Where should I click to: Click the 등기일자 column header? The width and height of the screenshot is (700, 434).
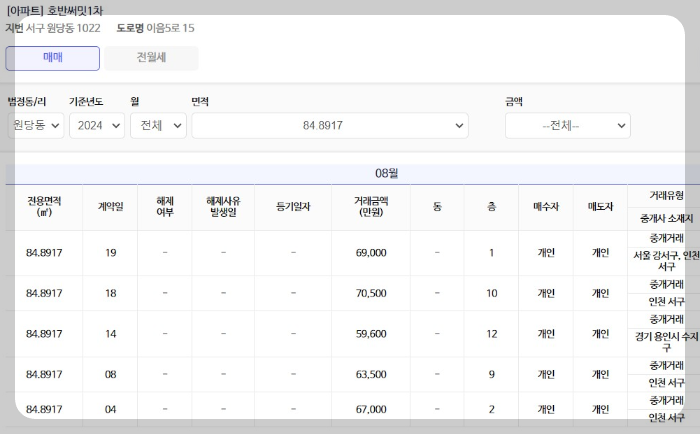pyautogui.click(x=293, y=207)
